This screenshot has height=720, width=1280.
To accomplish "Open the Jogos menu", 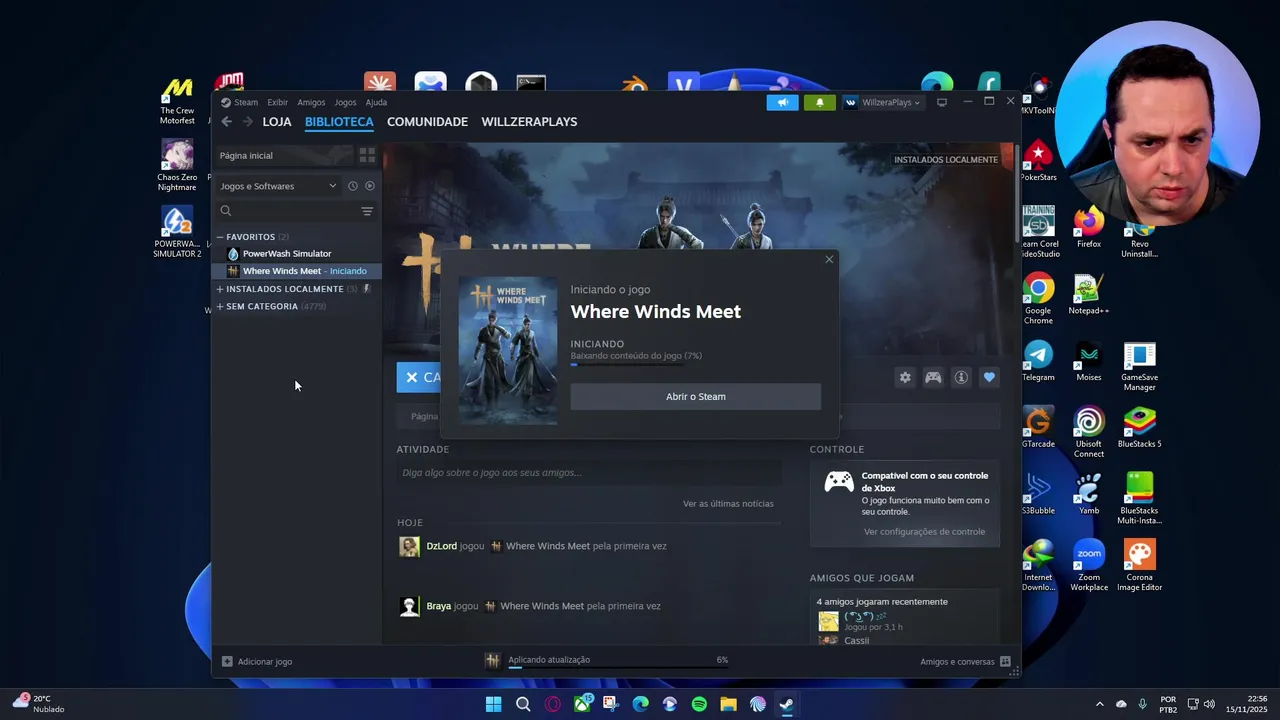I will tap(345, 102).
